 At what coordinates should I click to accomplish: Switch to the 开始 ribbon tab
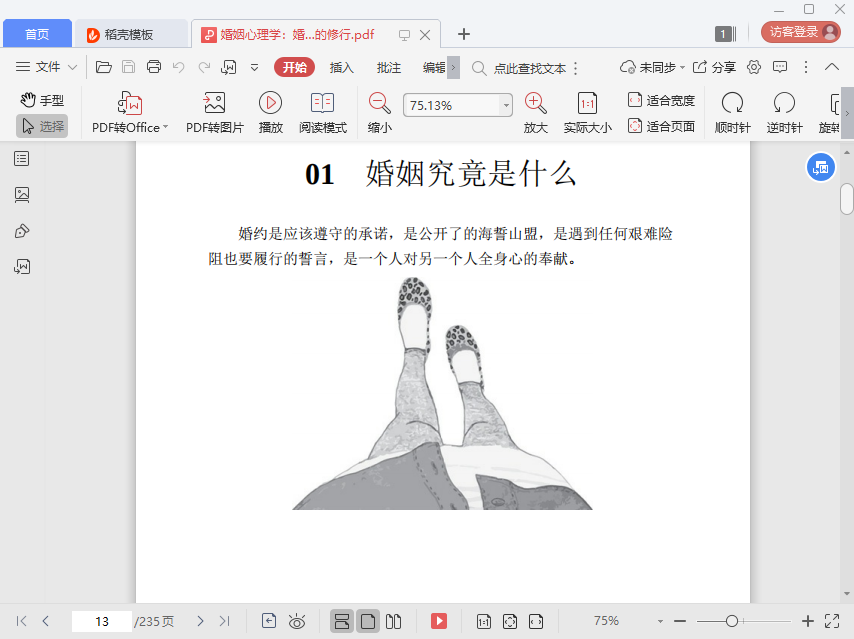pyautogui.click(x=294, y=67)
